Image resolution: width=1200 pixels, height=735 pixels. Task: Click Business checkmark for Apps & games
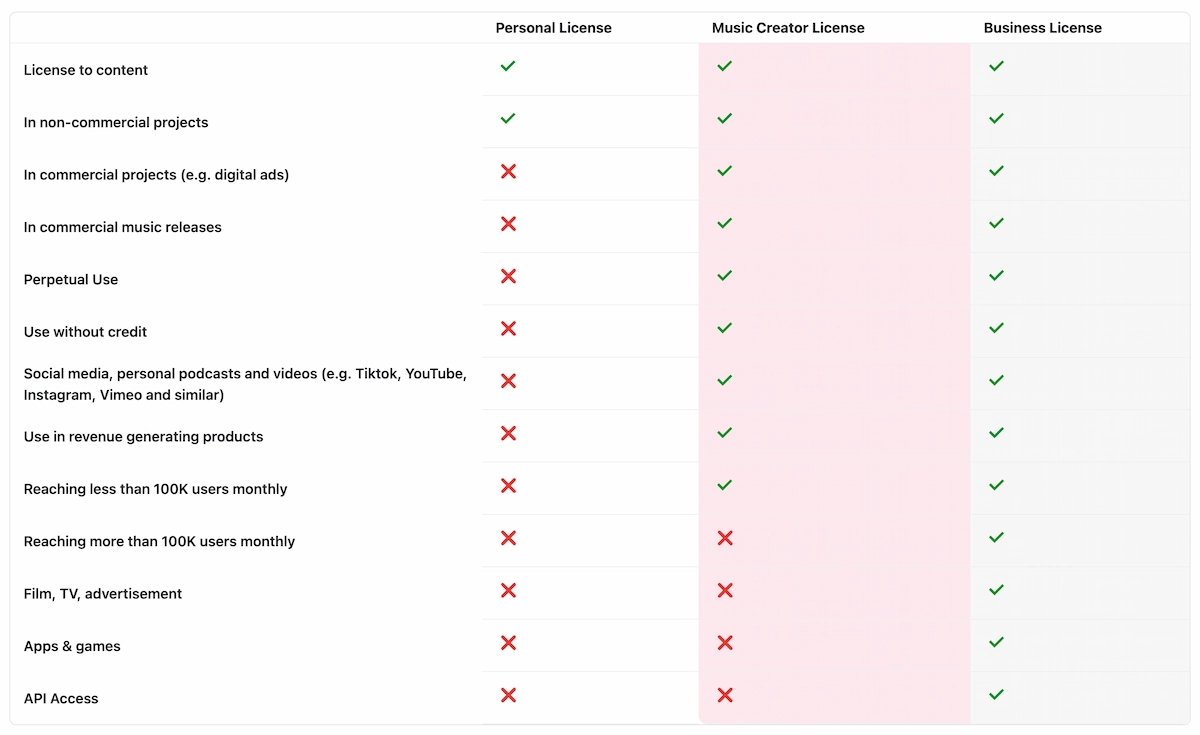tap(996, 642)
